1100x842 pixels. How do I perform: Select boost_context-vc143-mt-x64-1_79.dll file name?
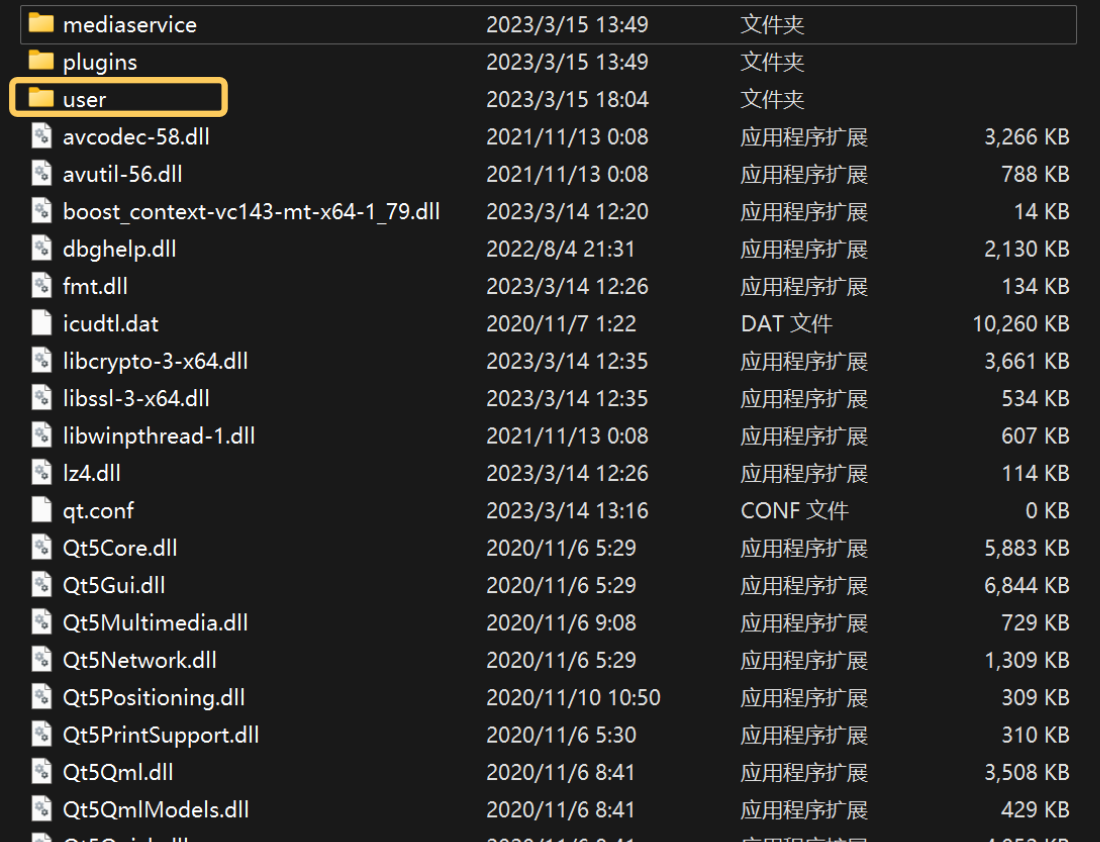point(251,211)
